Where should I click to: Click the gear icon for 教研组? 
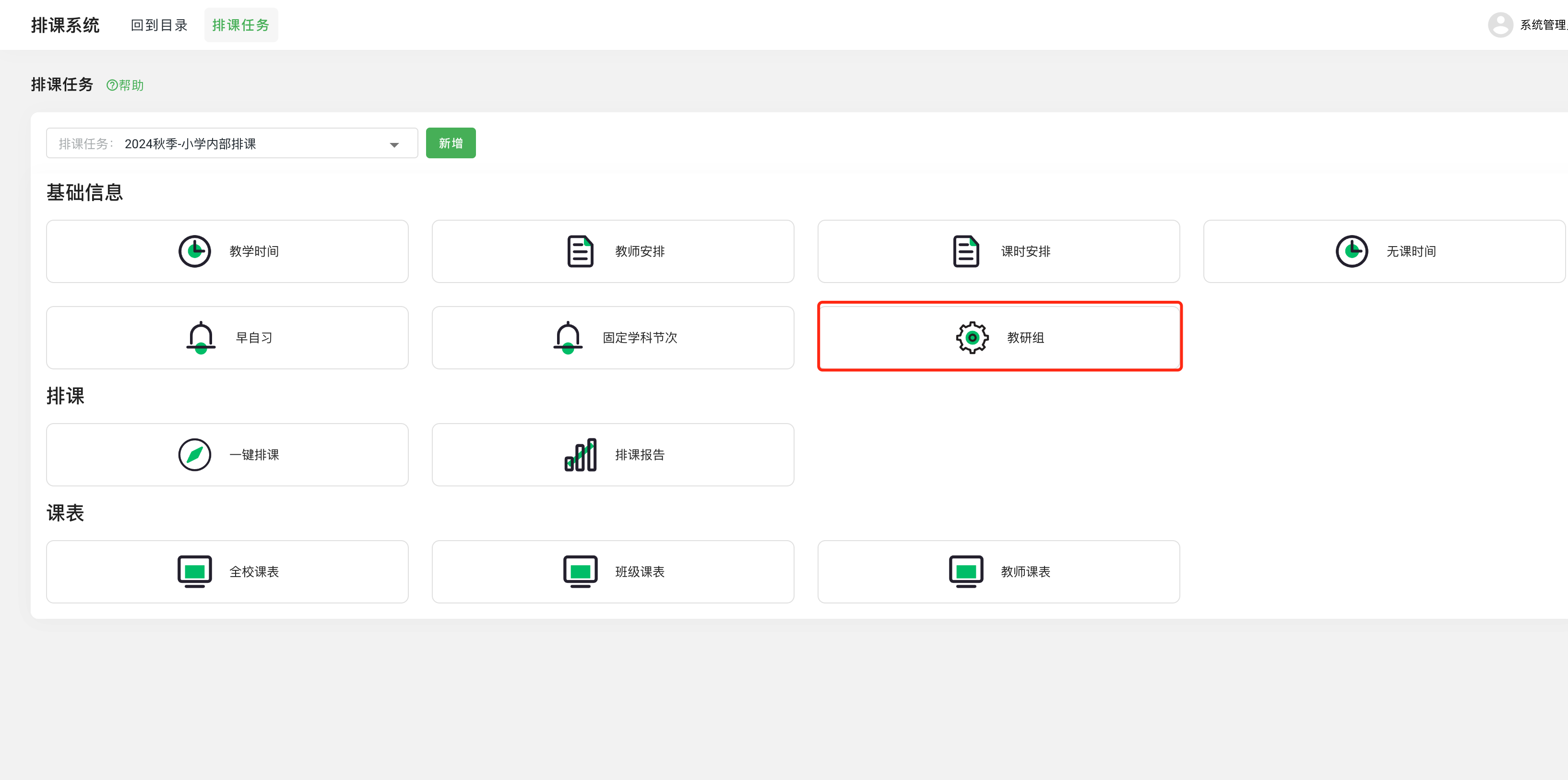click(x=972, y=337)
